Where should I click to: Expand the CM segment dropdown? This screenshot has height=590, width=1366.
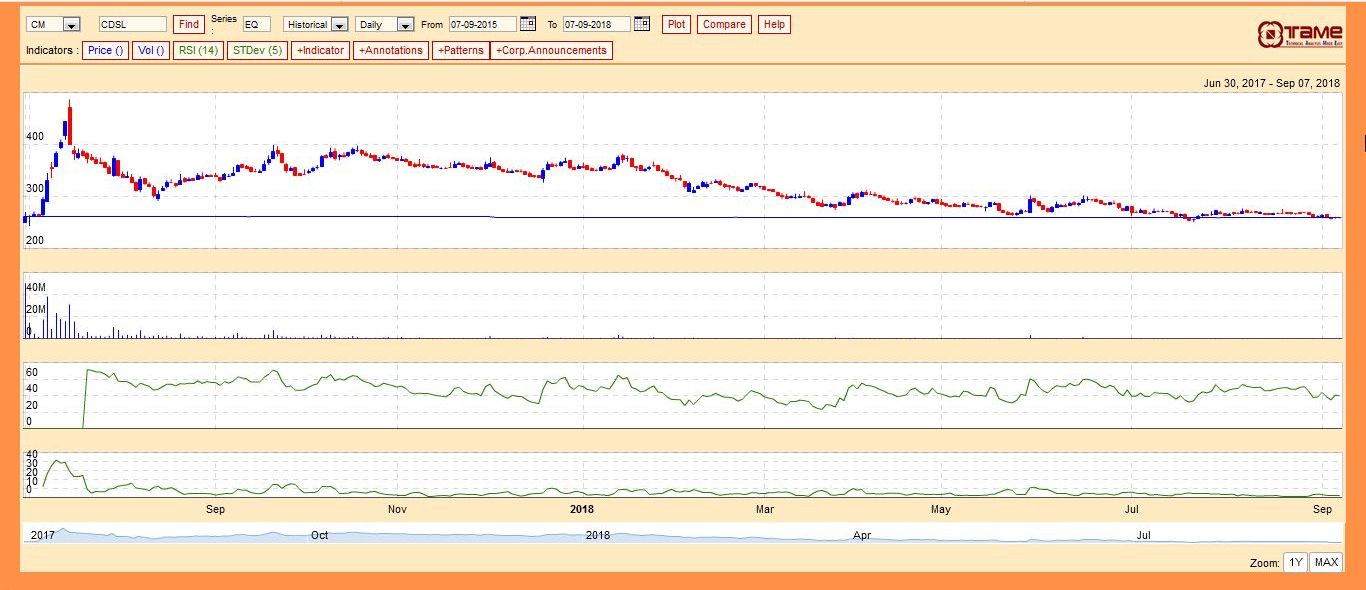[x=71, y=25]
